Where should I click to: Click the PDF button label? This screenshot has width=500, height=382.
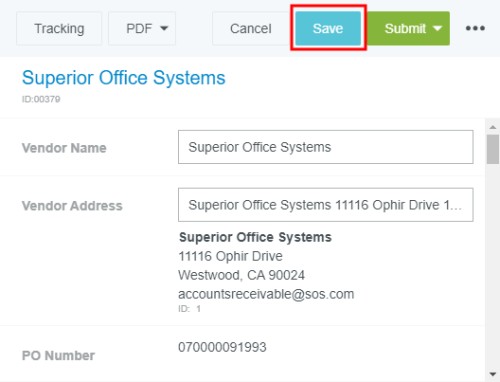coord(139,28)
